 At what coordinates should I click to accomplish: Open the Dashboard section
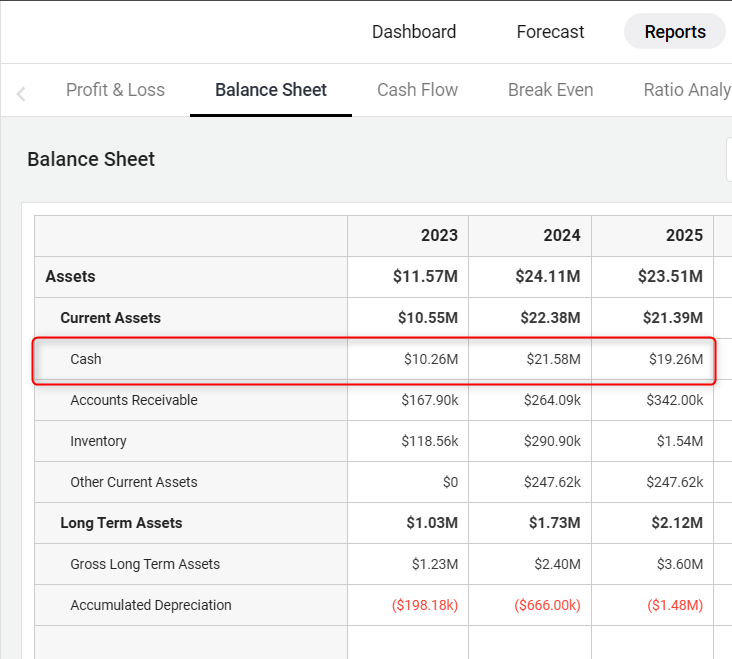(414, 32)
